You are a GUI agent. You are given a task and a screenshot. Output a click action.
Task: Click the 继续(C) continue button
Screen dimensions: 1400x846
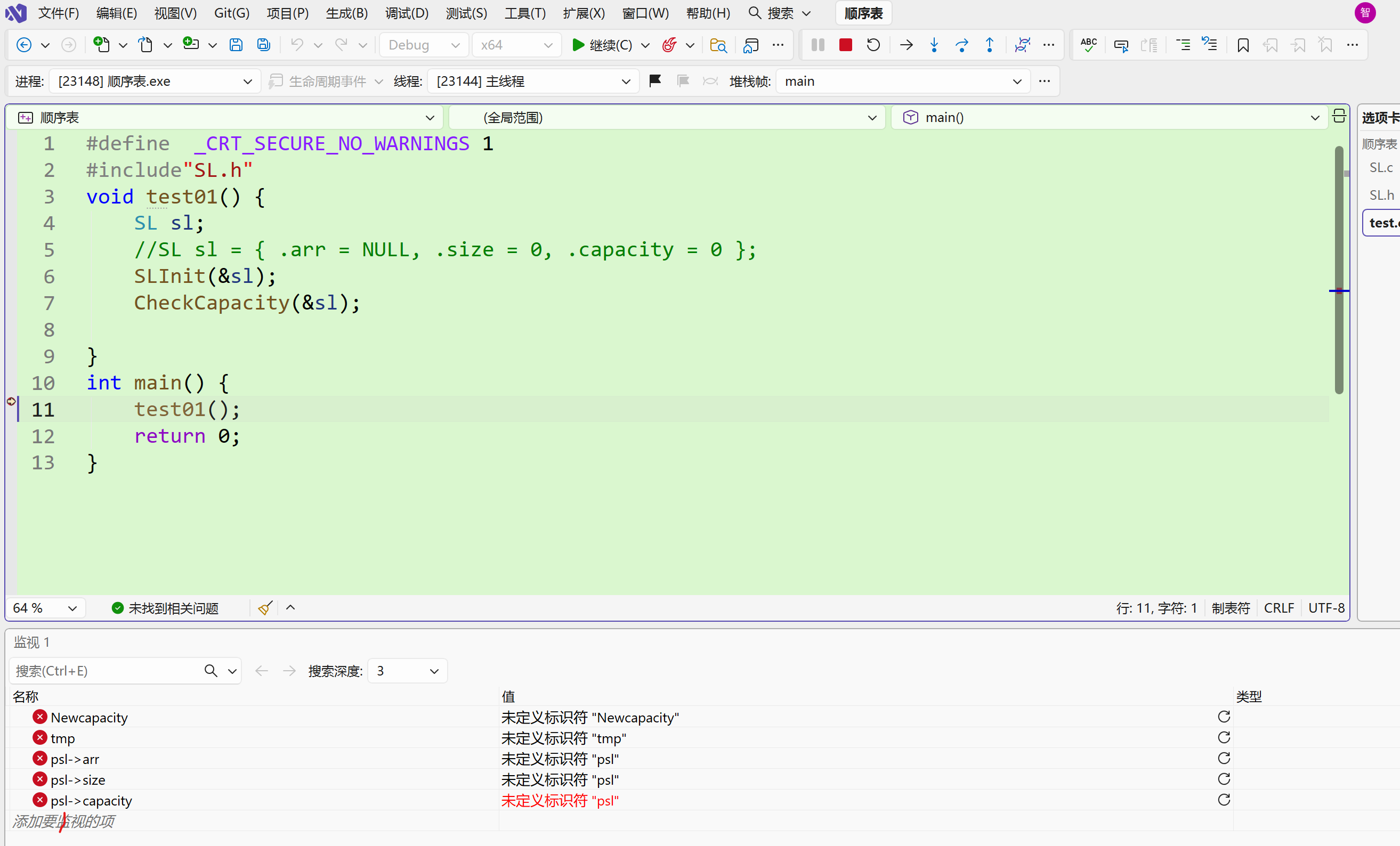point(602,45)
